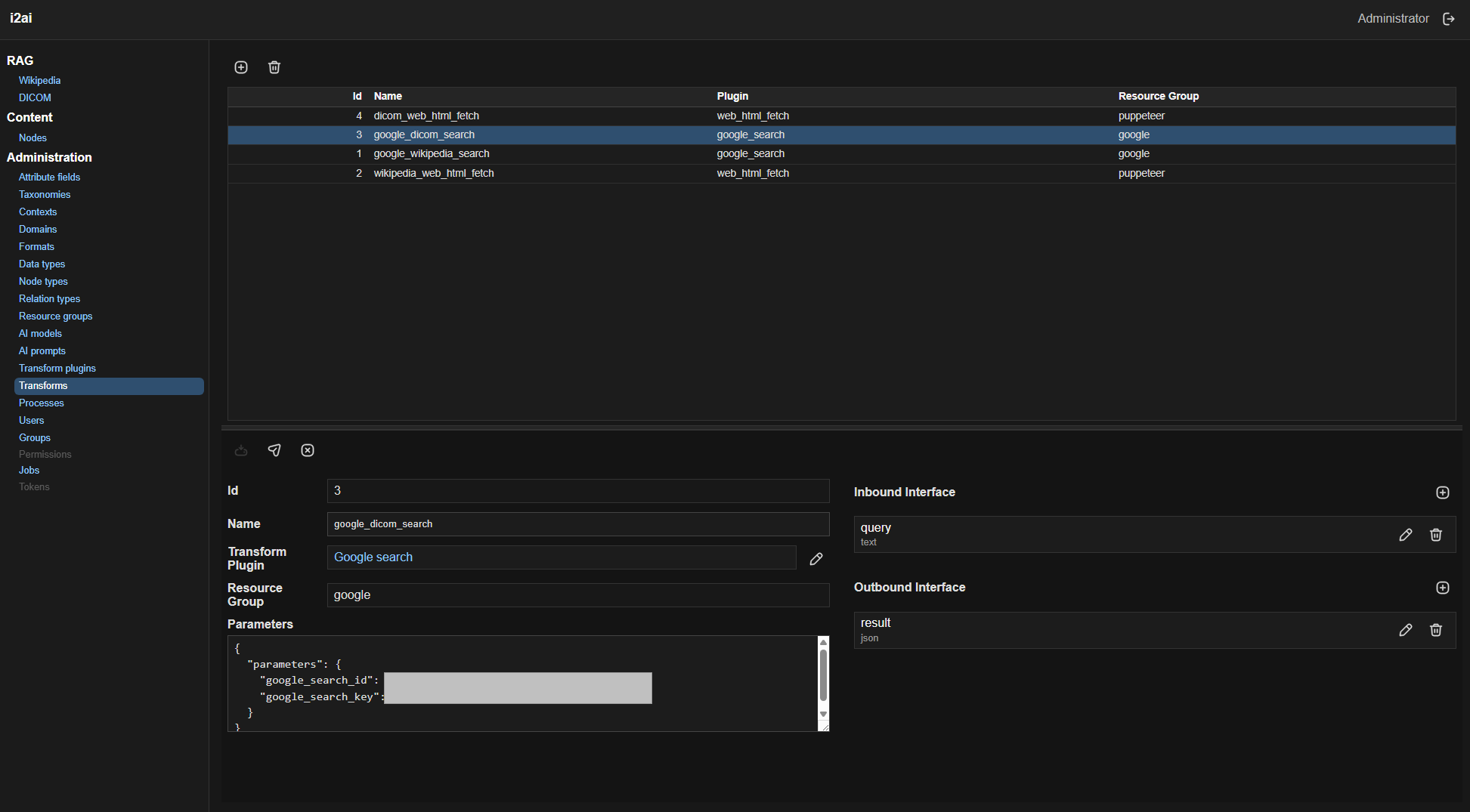Open the DICOM RAG link
This screenshot has height=812, width=1470.
(x=35, y=97)
